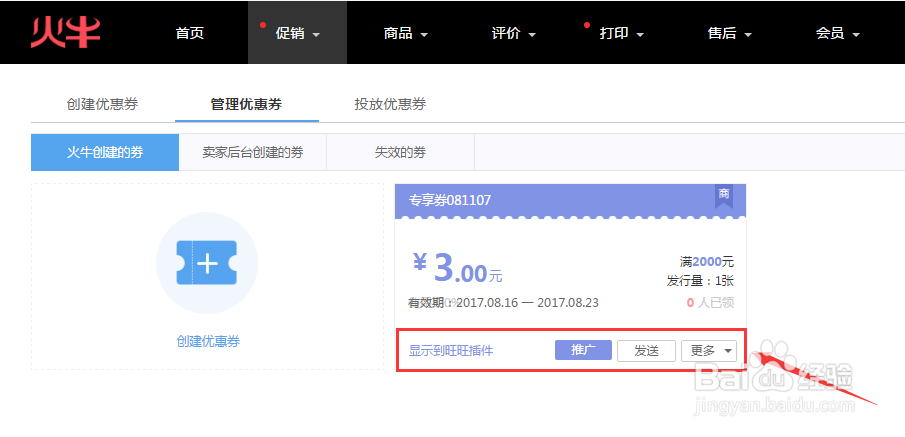Expand the 评价 dropdown menu
Image resolution: width=905 pixels, height=437 pixels.
point(513,33)
